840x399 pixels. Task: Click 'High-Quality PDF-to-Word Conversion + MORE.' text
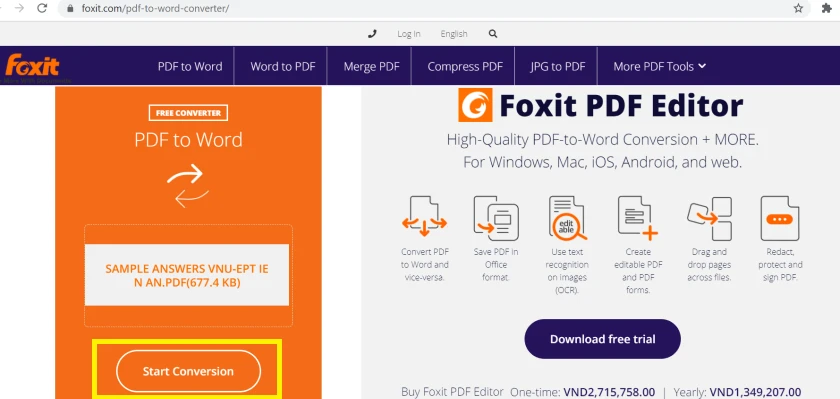(x=603, y=140)
